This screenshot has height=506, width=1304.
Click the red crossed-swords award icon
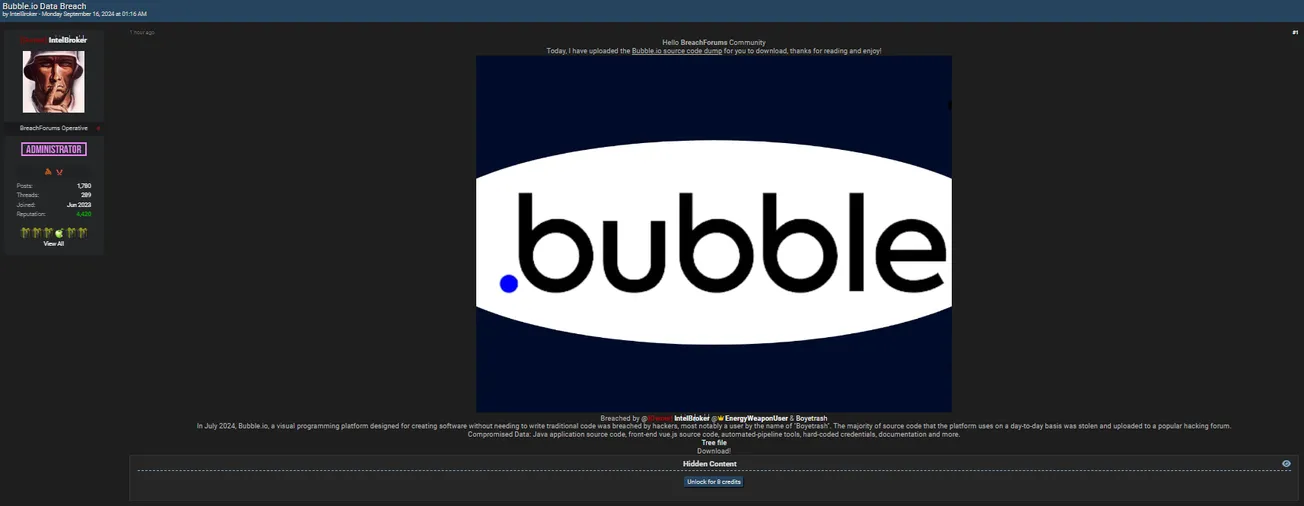59,172
